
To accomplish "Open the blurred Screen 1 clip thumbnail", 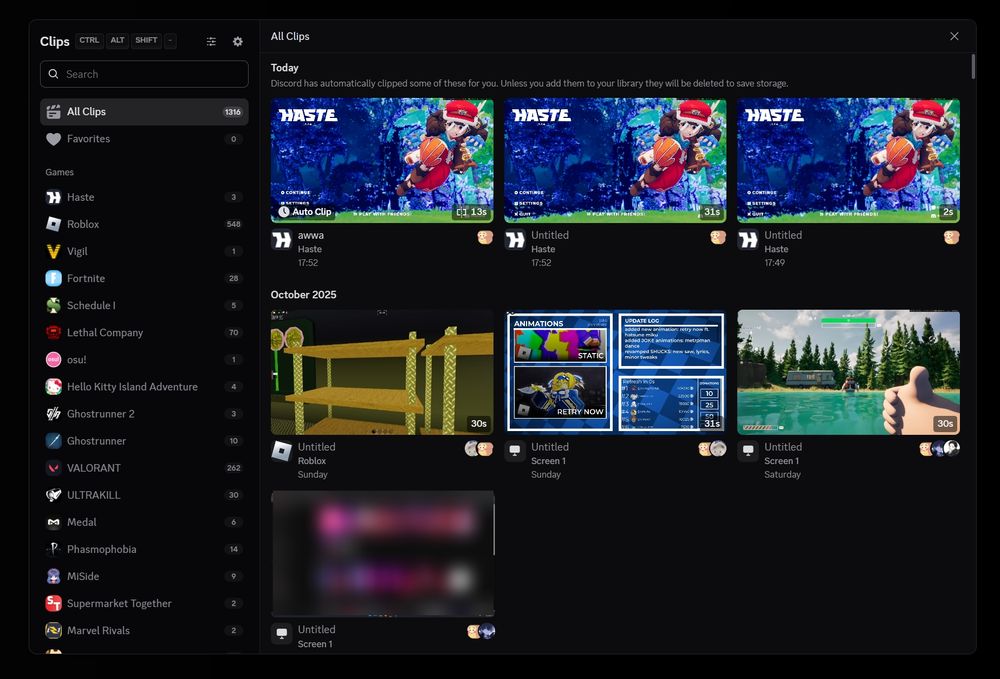I will click(x=383, y=553).
